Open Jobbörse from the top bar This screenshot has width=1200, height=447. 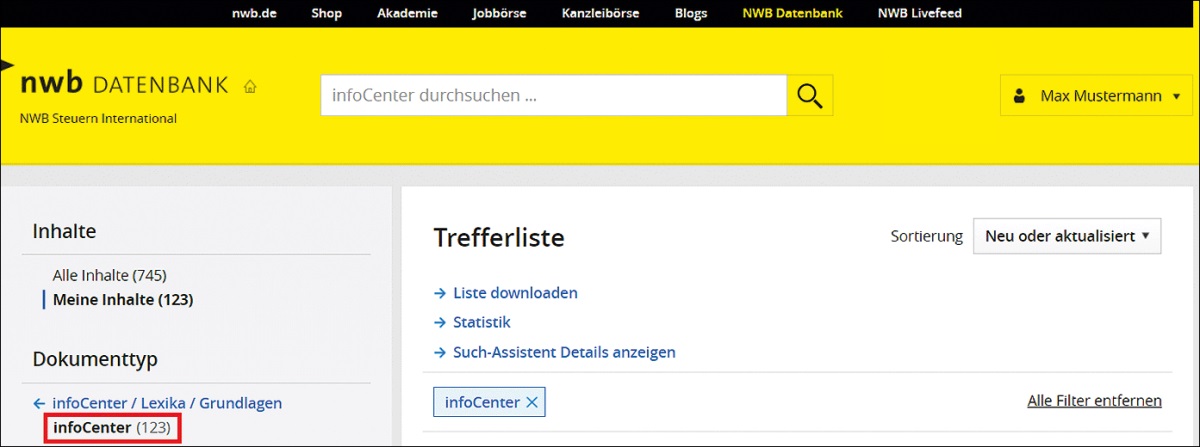click(501, 13)
